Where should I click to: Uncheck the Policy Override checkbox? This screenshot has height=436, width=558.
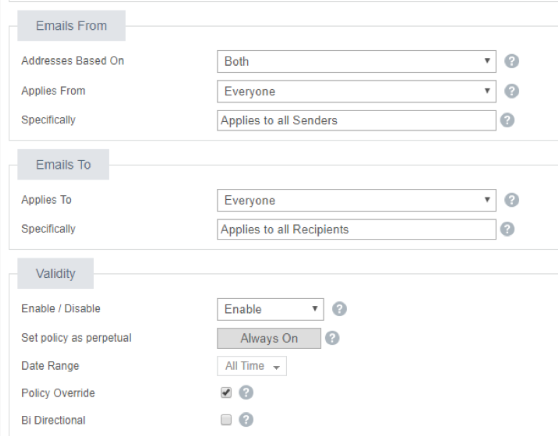pyautogui.click(x=226, y=393)
